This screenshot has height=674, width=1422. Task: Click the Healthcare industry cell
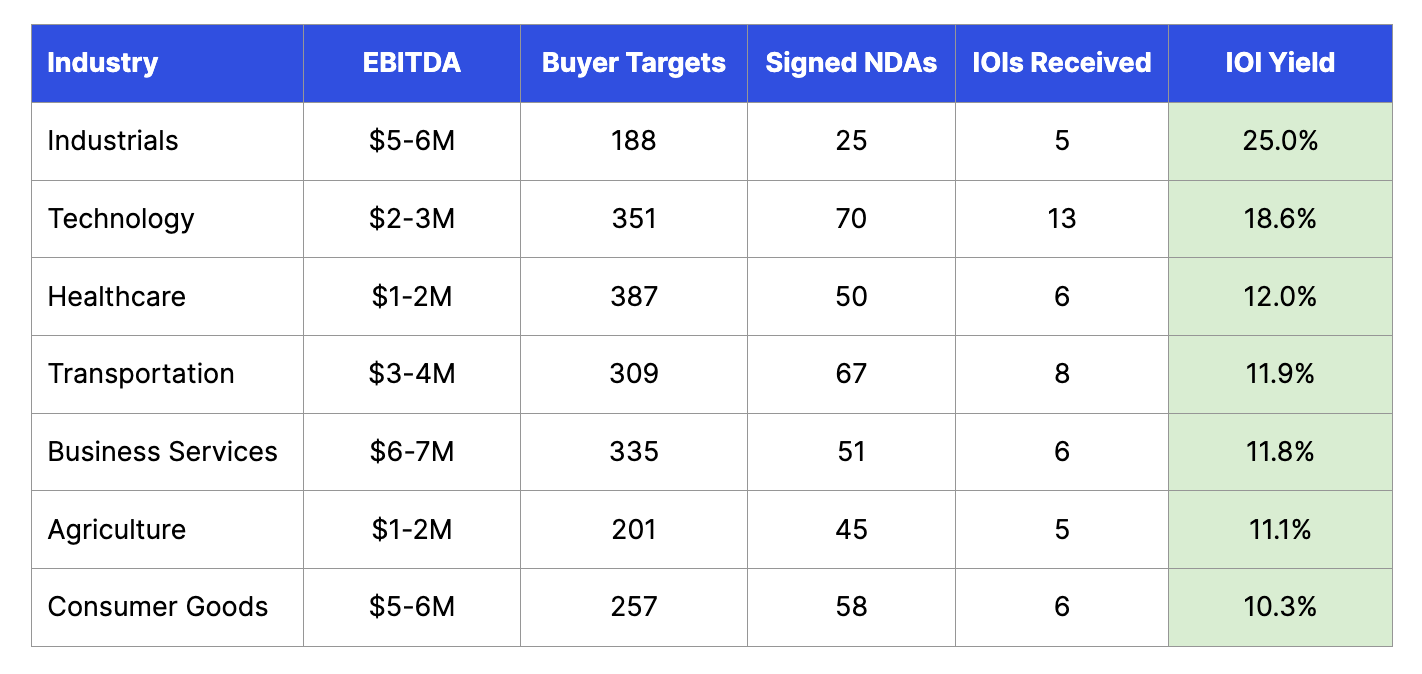click(x=117, y=297)
